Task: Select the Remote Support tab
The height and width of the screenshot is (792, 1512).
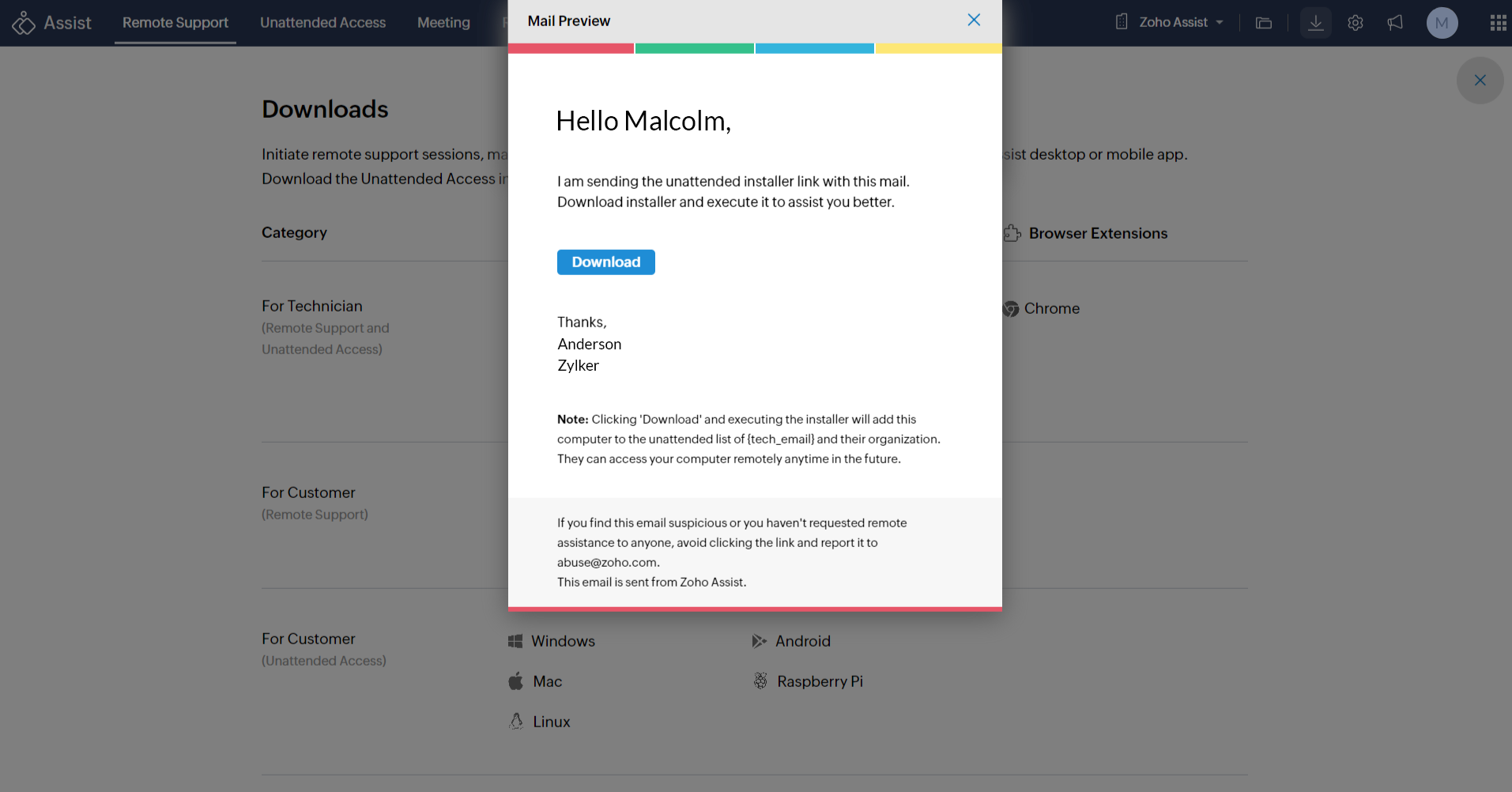Action: [x=175, y=22]
